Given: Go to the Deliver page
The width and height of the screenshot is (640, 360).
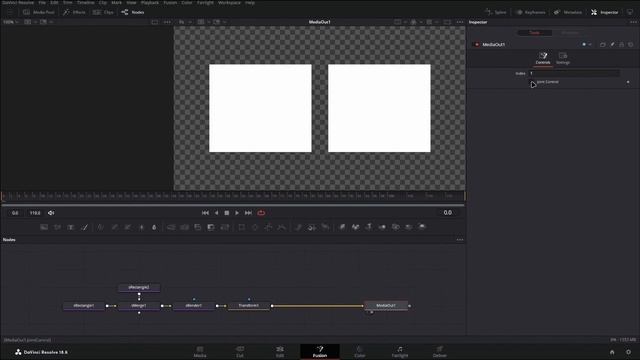Looking at the screenshot, I should click(440, 351).
